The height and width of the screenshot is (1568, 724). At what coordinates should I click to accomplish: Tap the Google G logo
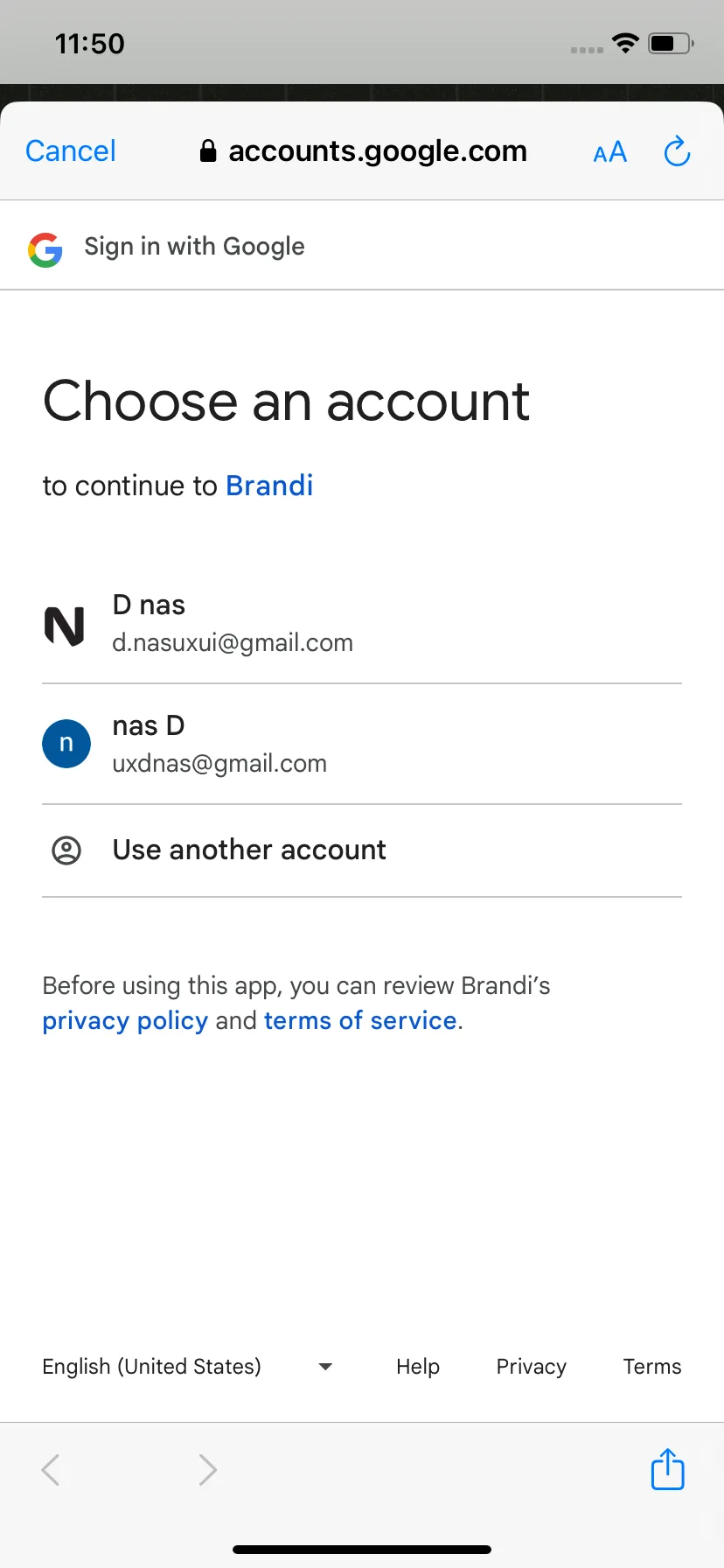(x=45, y=249)
